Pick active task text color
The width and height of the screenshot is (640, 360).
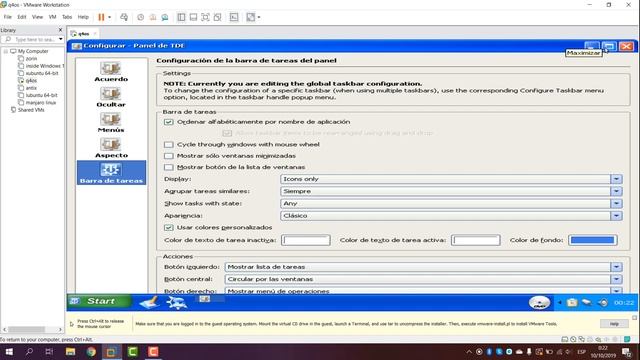pyautogui.click(x=476, y=240)
